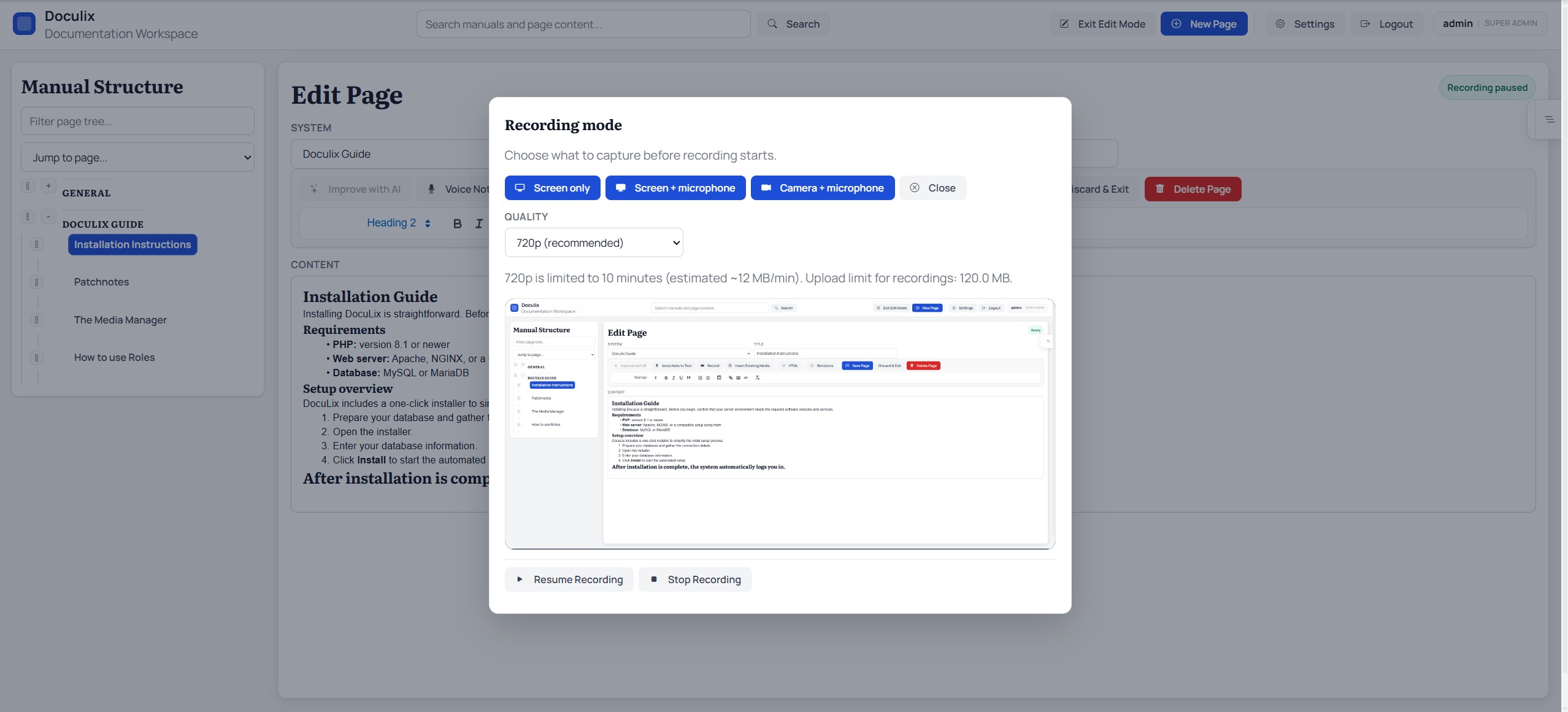Click the trash icon on Delete Page

(1160, 189)
